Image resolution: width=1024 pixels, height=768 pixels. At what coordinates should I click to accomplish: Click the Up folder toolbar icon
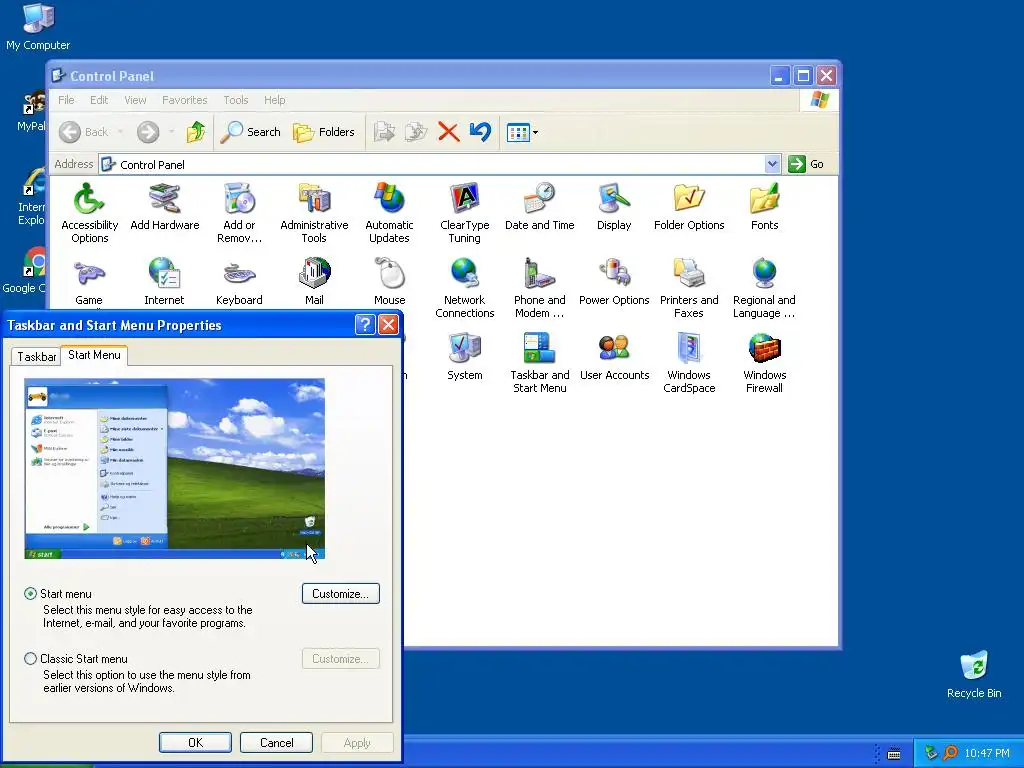click(x=196, y=132)
